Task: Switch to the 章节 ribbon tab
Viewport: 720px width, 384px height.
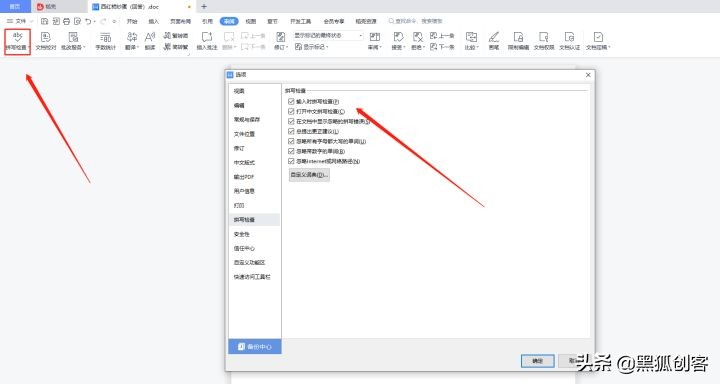Action: (x=273, y=21)
